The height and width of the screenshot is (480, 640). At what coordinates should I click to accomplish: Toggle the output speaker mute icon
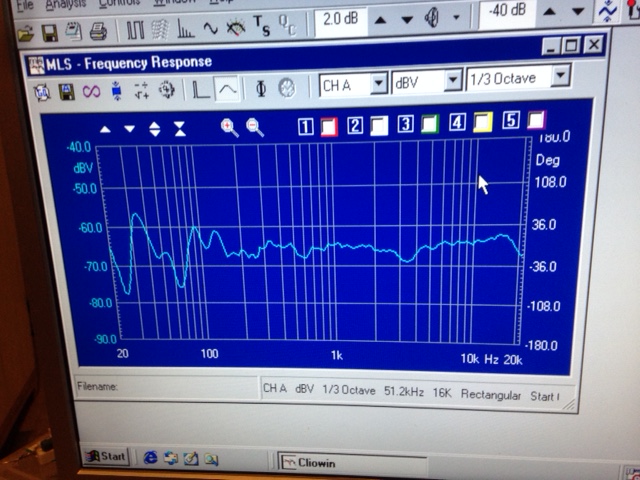tap(432, 18)
